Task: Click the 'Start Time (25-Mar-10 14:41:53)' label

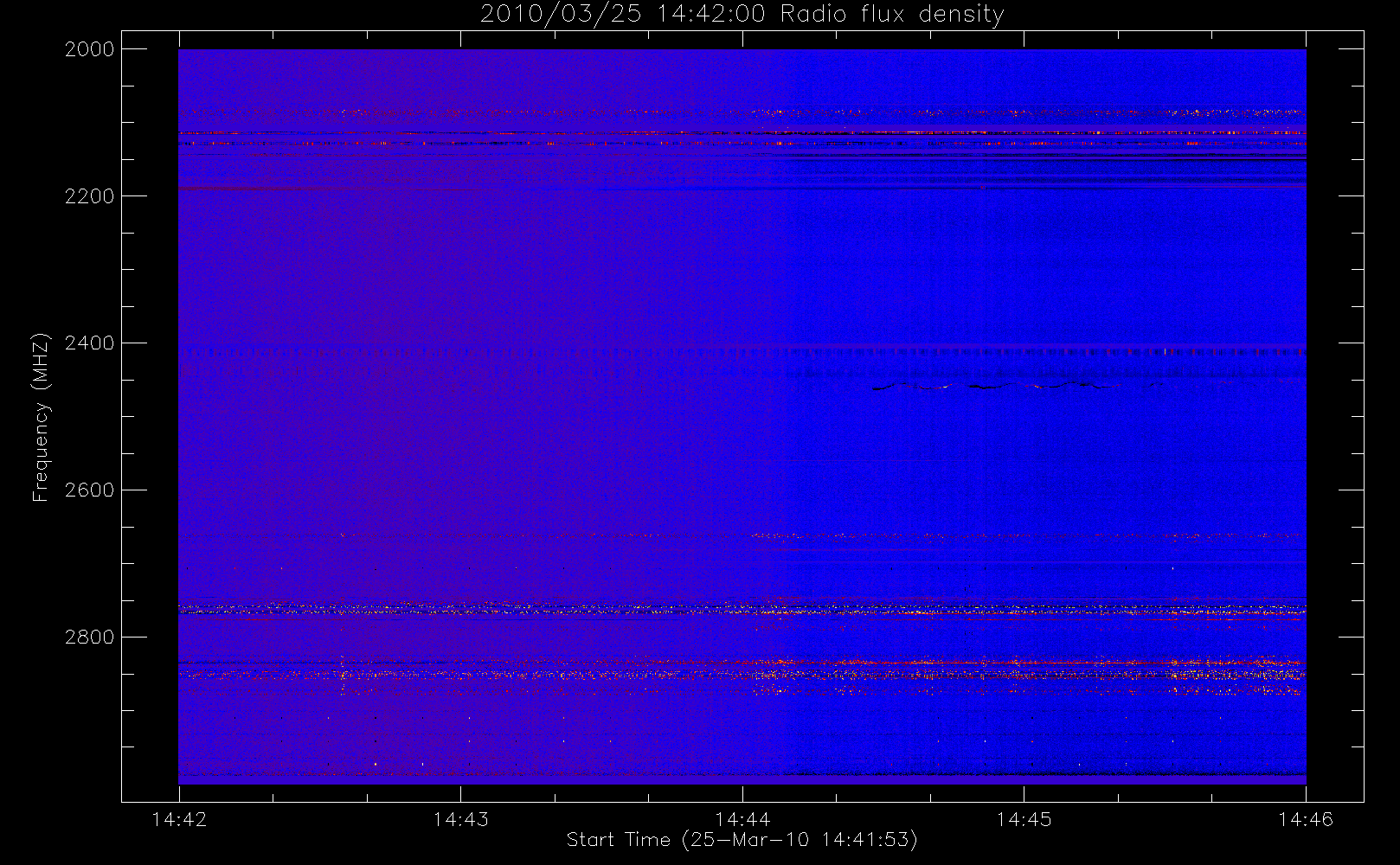Action: point(742,840)
